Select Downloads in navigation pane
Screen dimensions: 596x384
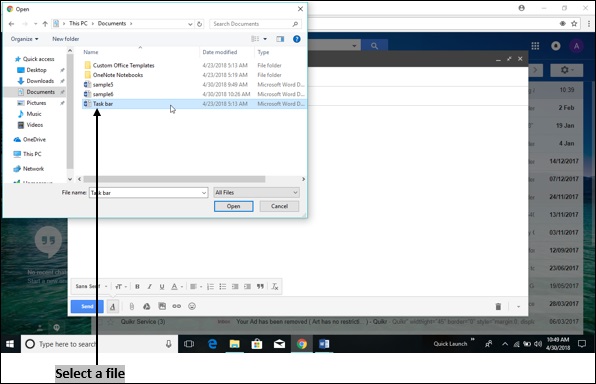tap(36, 81)
